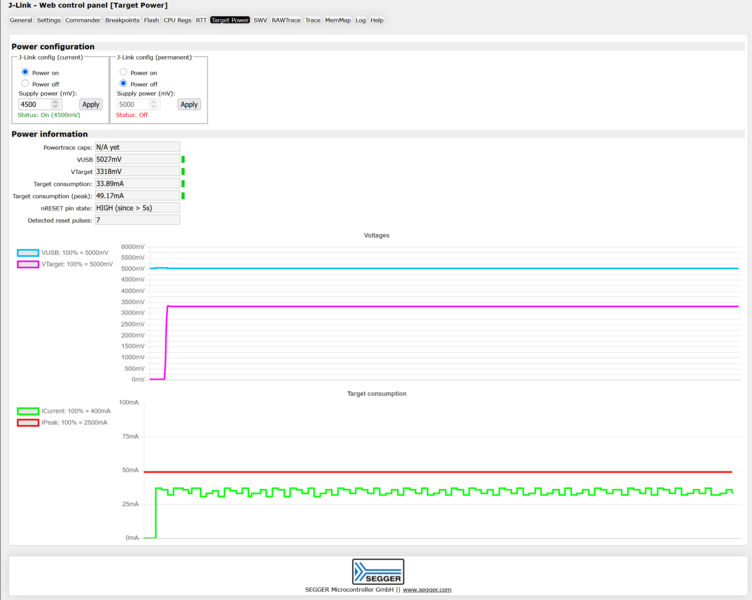
Task: Click the Detected reset pulses value
Action: [x=137, y=220]
